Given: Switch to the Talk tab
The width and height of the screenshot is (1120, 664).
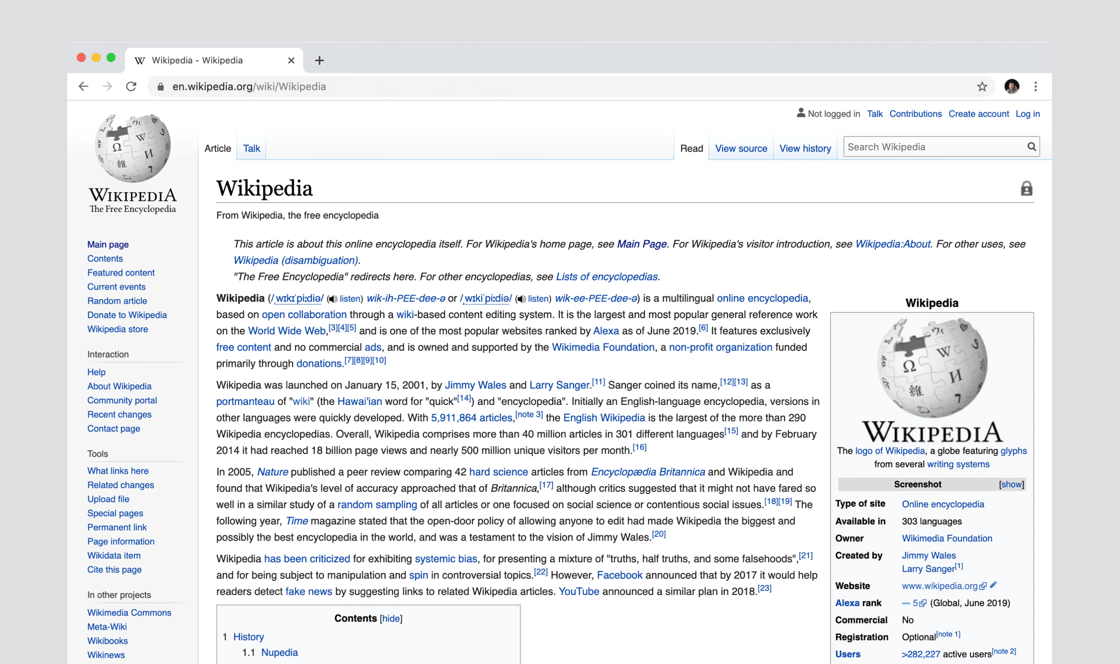Looking at the screenshot, I should coord(251,148).
